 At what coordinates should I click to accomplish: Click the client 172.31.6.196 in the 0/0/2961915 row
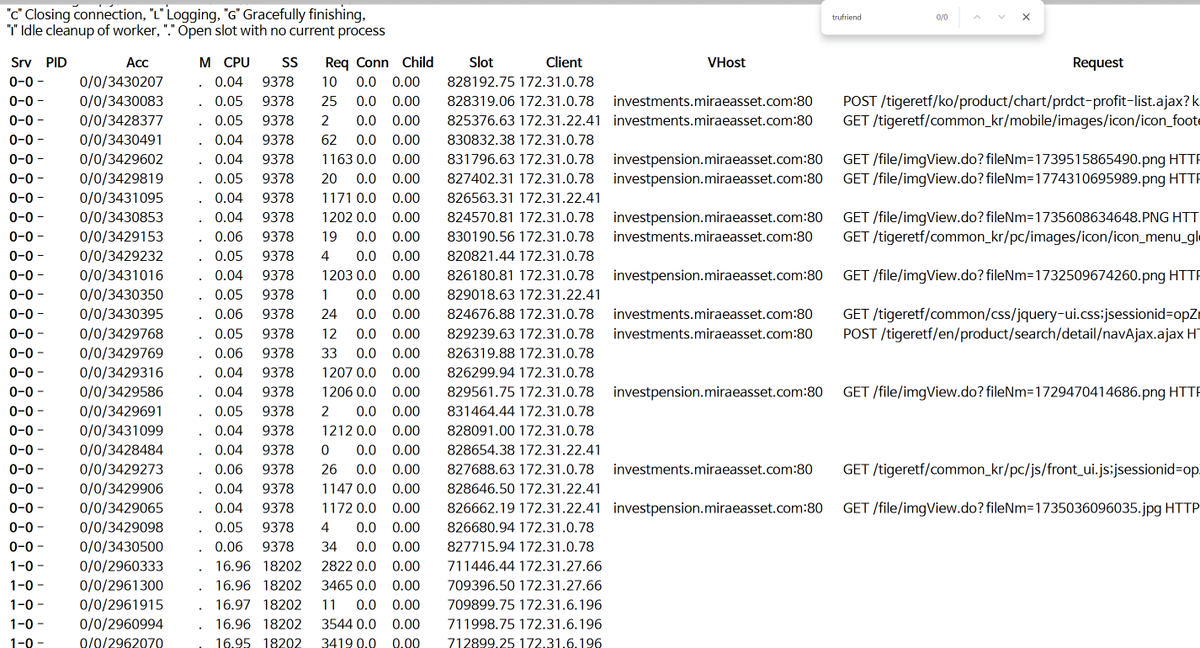click(560, 605)
